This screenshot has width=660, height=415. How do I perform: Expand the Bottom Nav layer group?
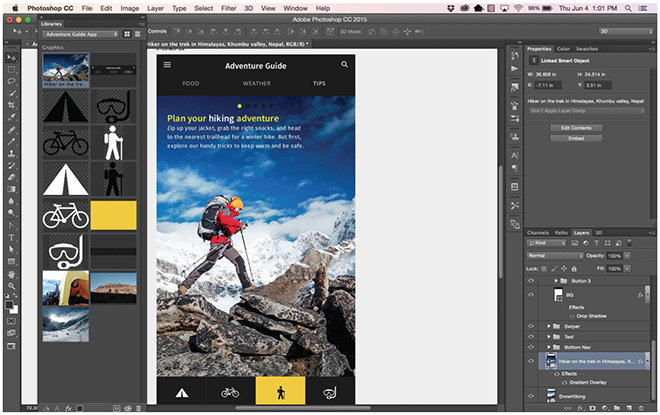pos(548,347)
